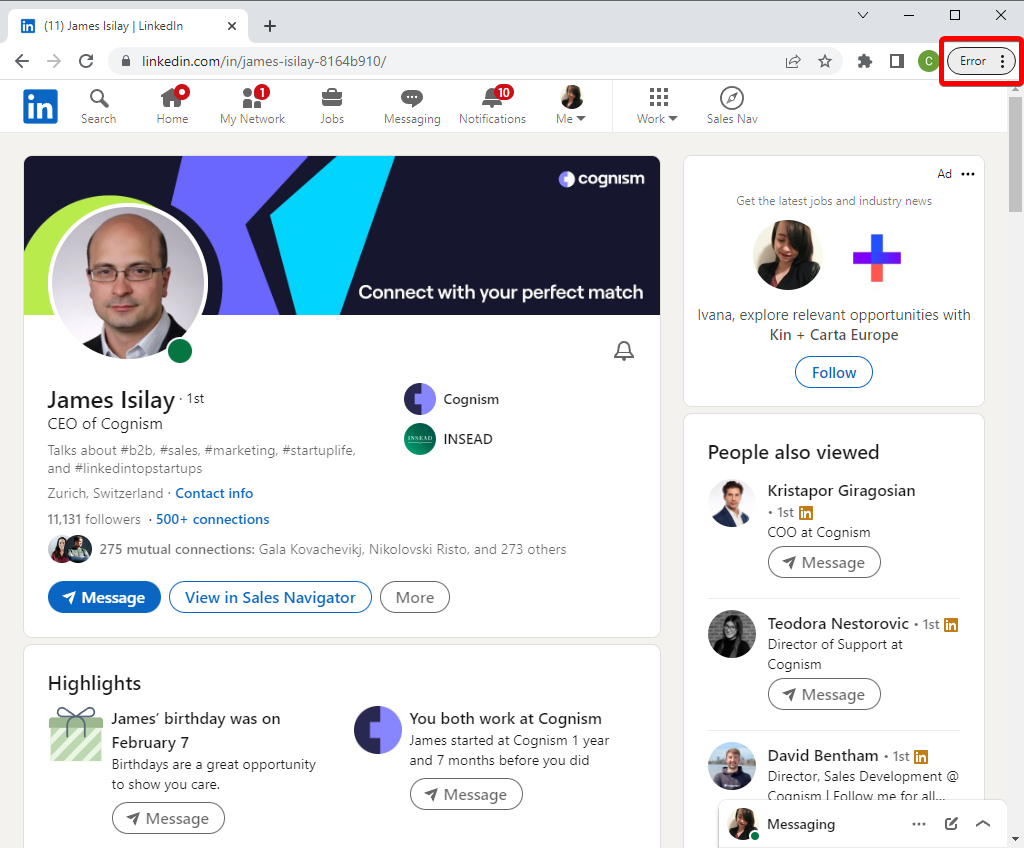The height and width of the screenshot is (848, 1024).
Task: Open the LinkedIn Search icon
Action: [99, 106]
